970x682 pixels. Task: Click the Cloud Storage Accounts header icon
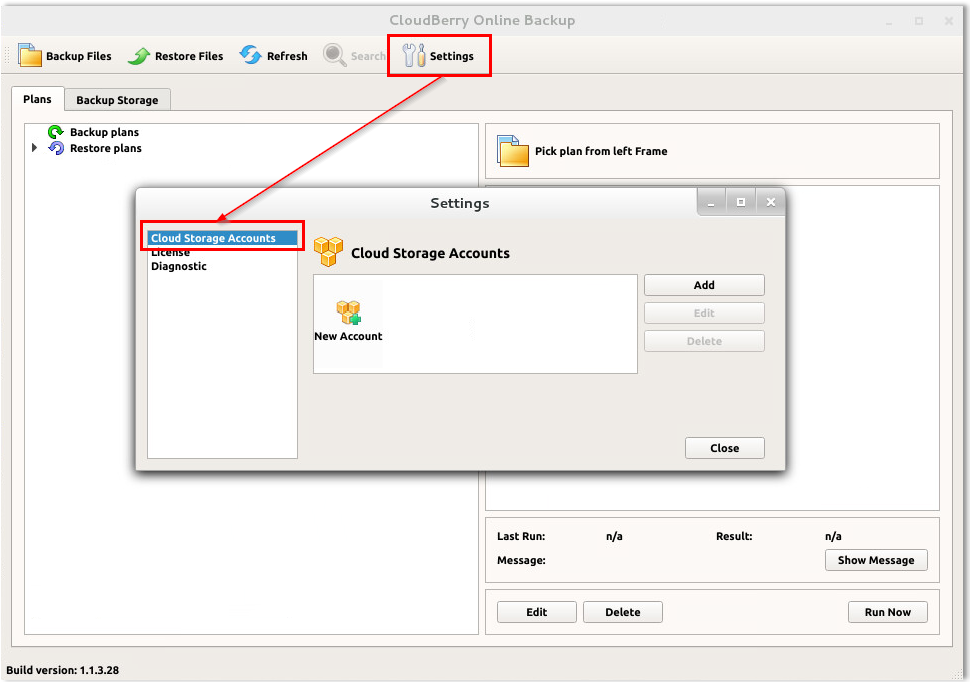click(328, 252)
